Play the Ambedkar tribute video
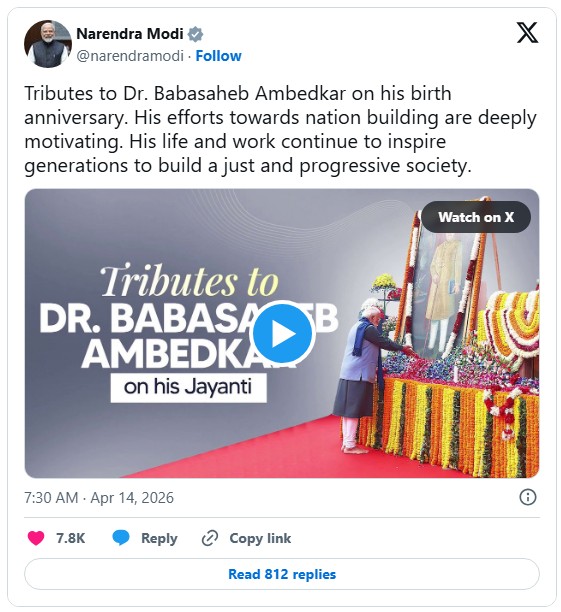This screenshot has height=612, width=561. tap(283, 333)
